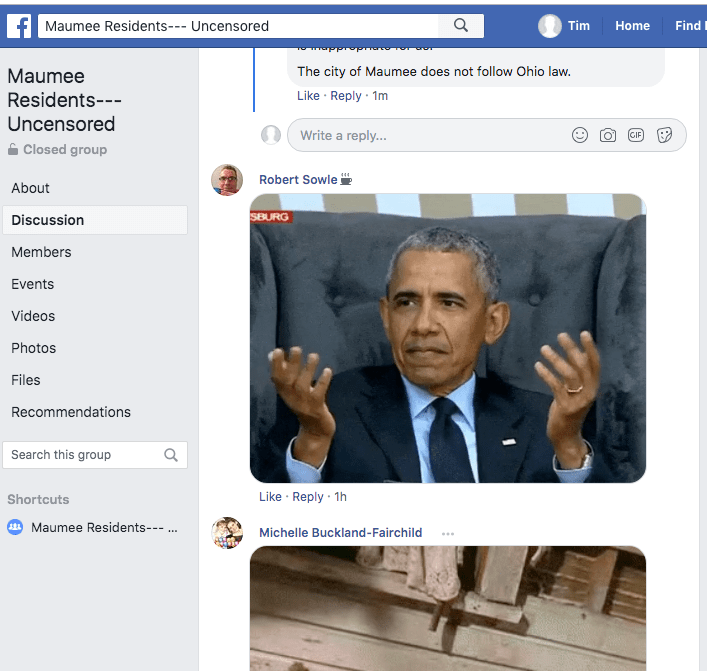The height and width of the screenshot is (671, 707).
Task: Open Robert Sowle's profile name link
Action: point(298,180)
